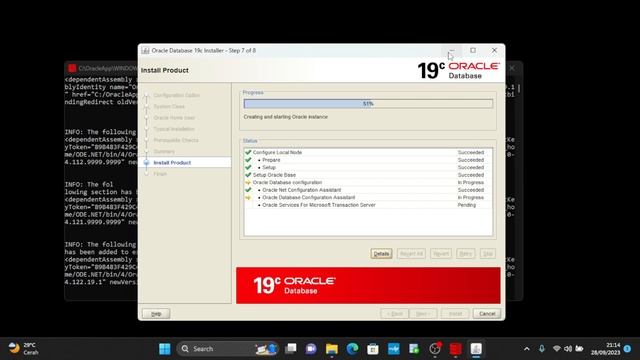Screen dimensions: 640x360
Task: Open the circular app with red badge
Action: (x=435, y=349)
